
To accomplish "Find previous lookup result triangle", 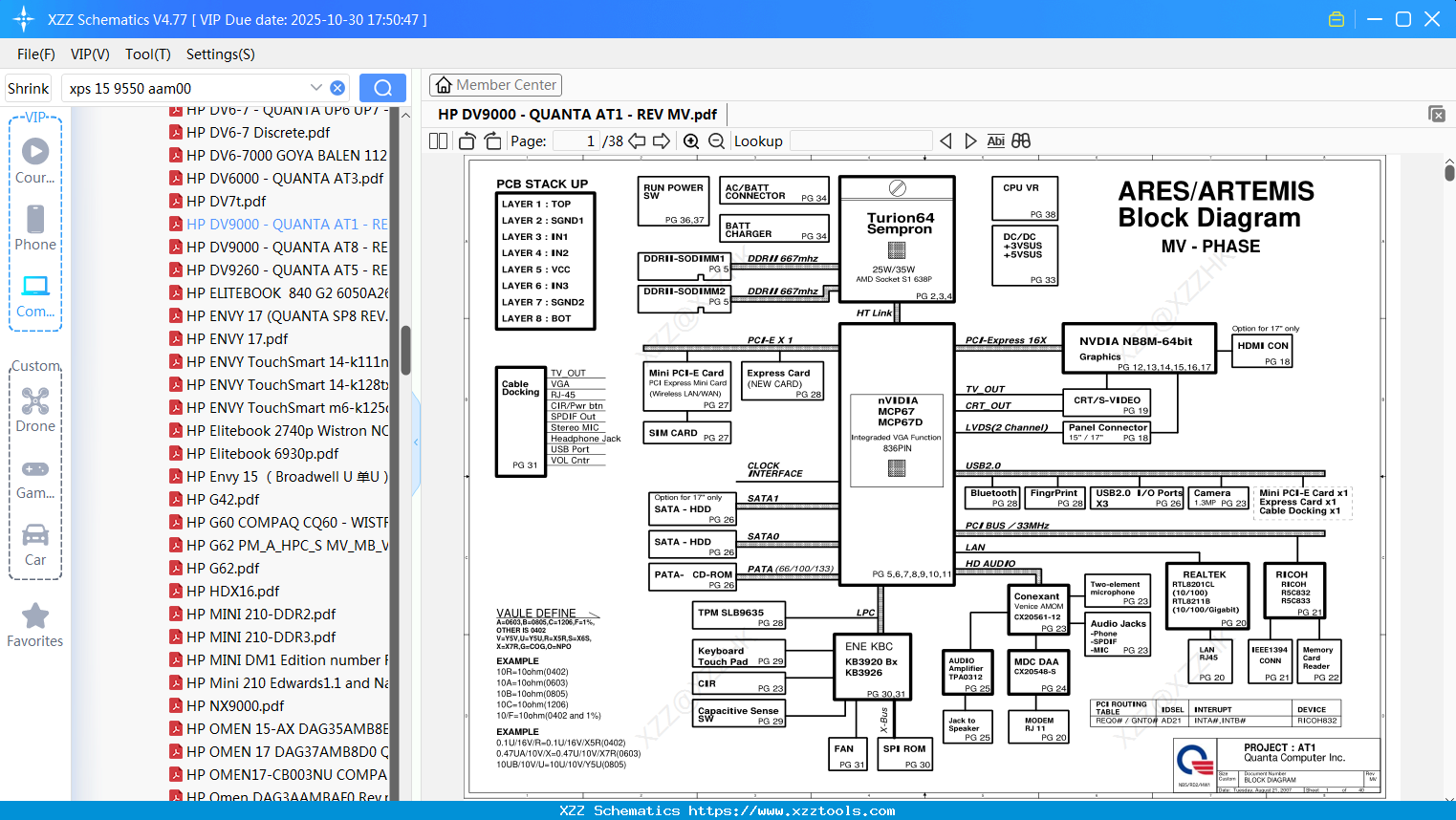I will pos(945,140).
